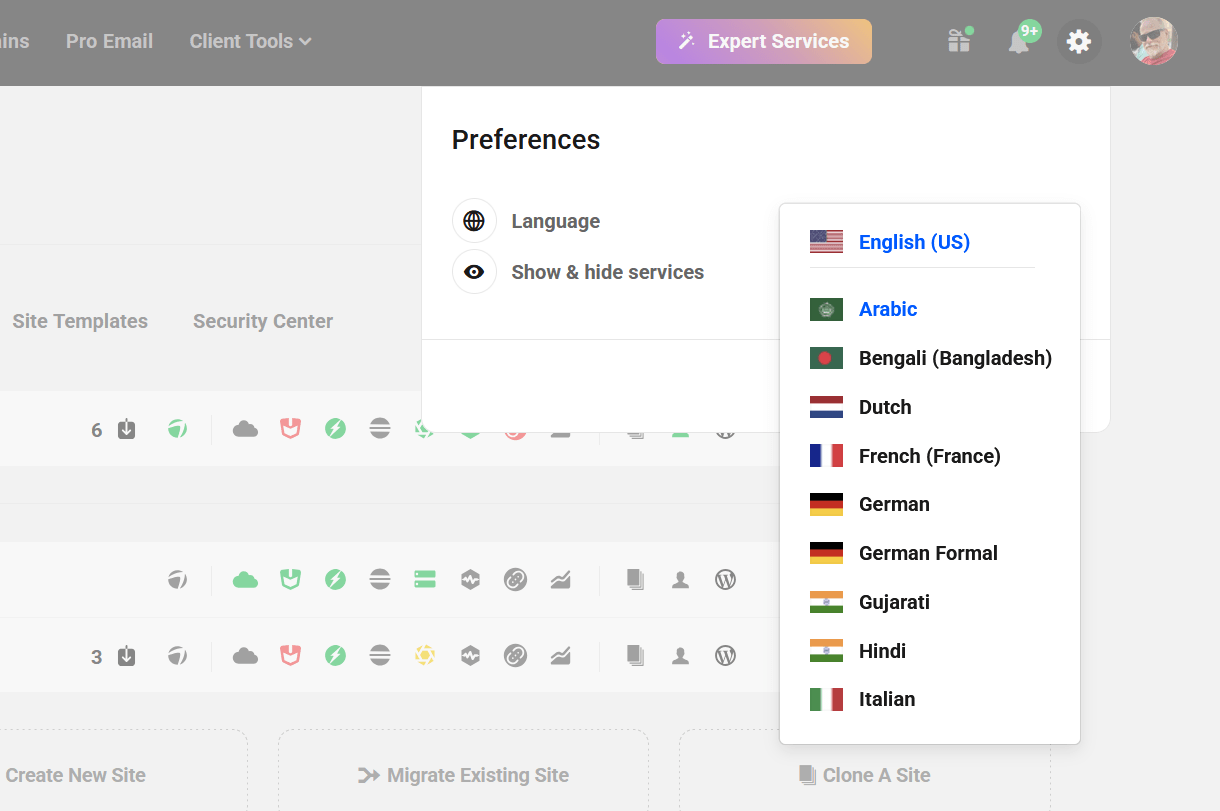The height and width of the screenshot is (811, 1220).
Task: Open the notifications bell with 9+ badge
Action: coord(1021,41)
